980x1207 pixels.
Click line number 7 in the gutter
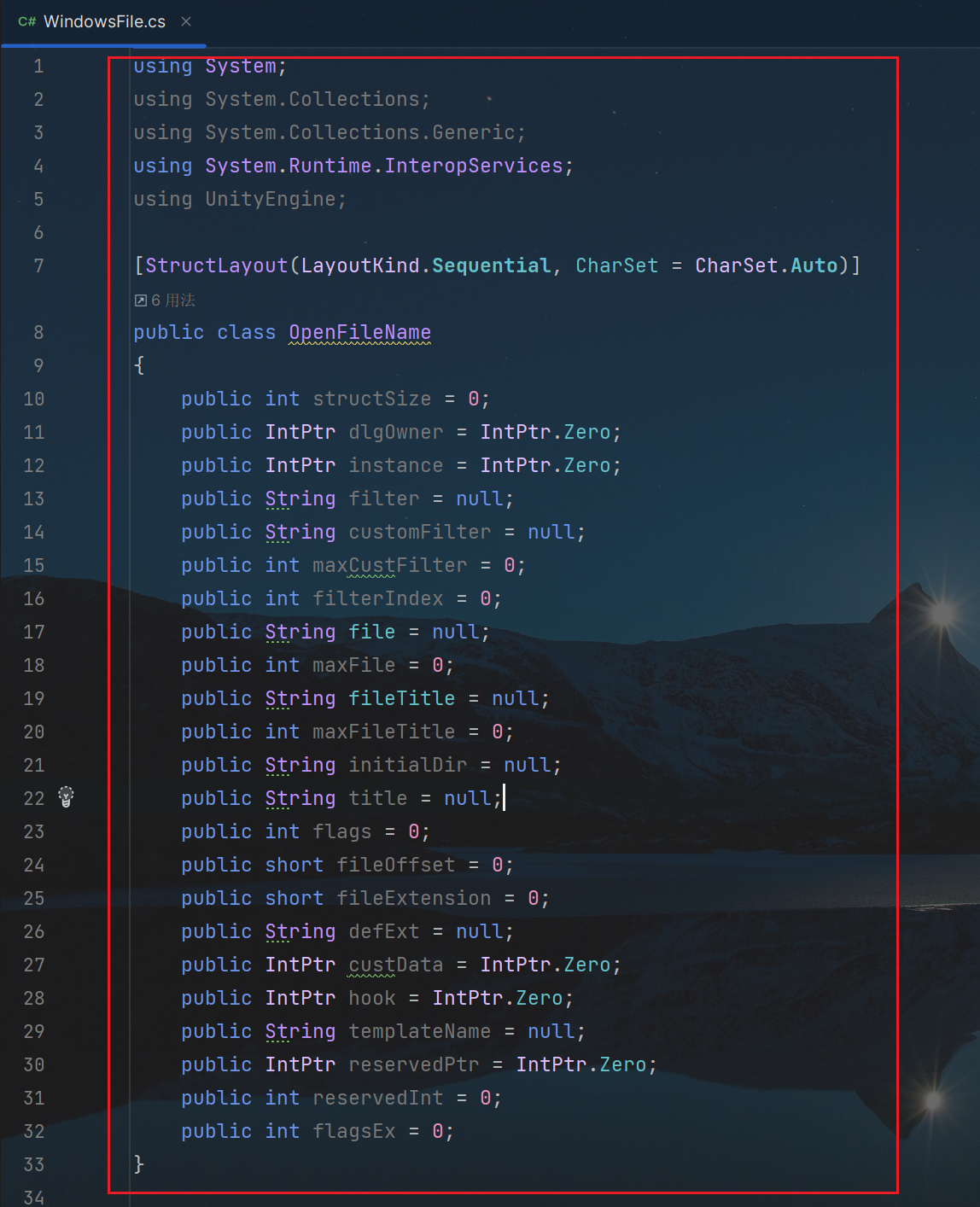(38, 265)
